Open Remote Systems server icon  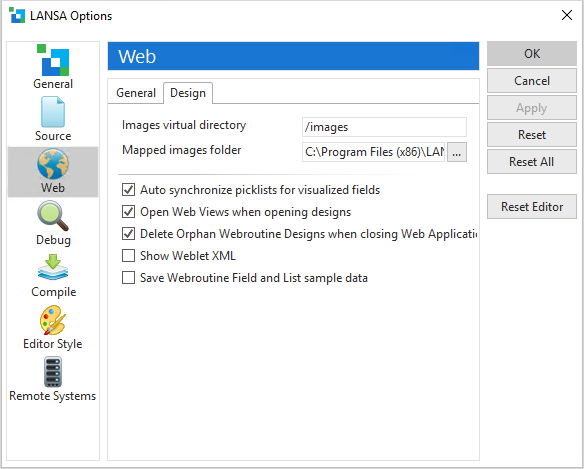53,372
